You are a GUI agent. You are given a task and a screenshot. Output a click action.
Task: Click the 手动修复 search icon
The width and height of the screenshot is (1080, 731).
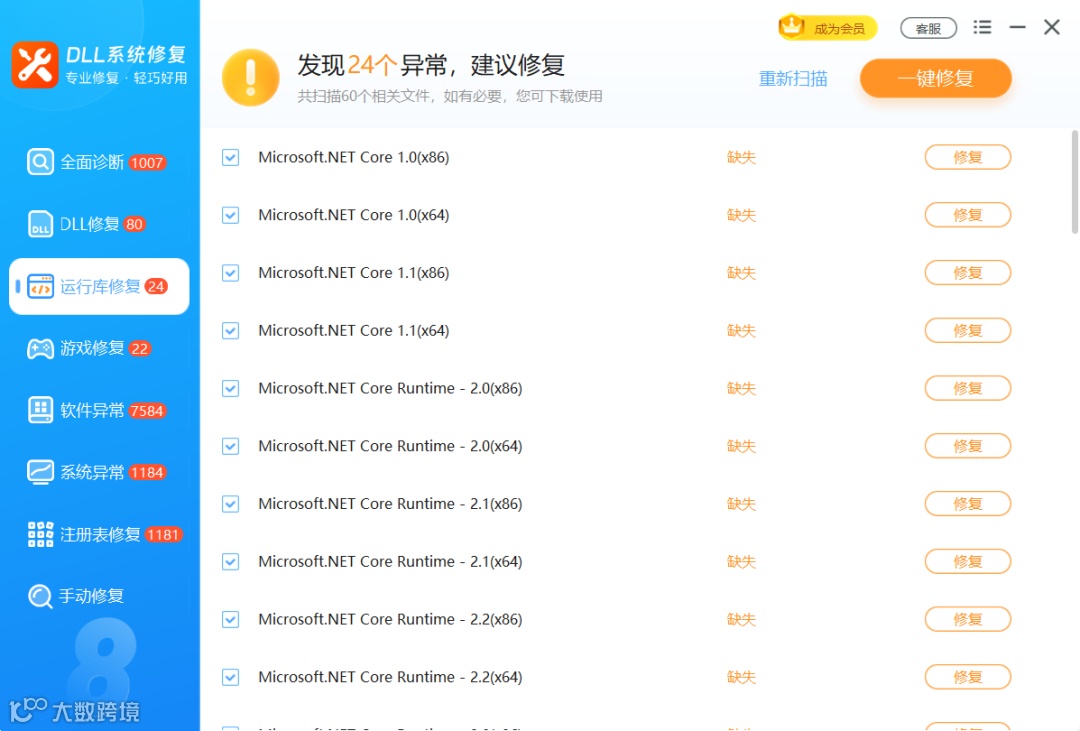point(40,596)
